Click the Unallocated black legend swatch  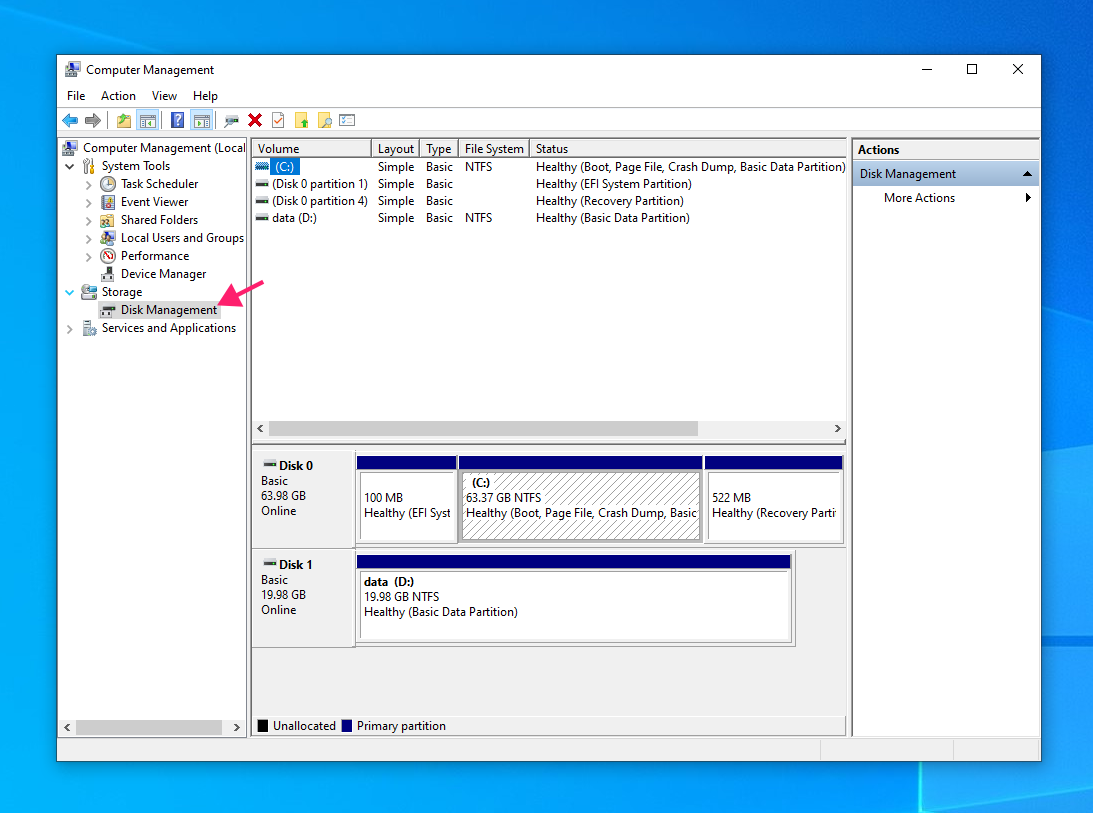tap(263, 726)
